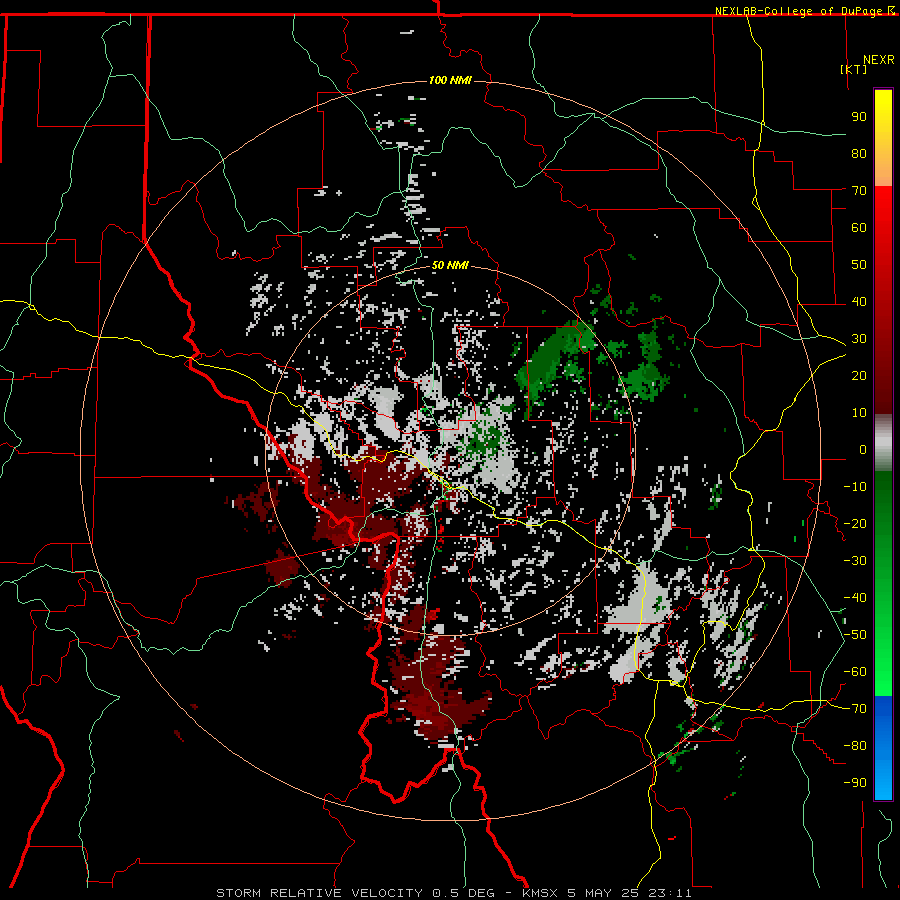Click the Storm Relative Velocity caption at the bottom

coord(453,893)
